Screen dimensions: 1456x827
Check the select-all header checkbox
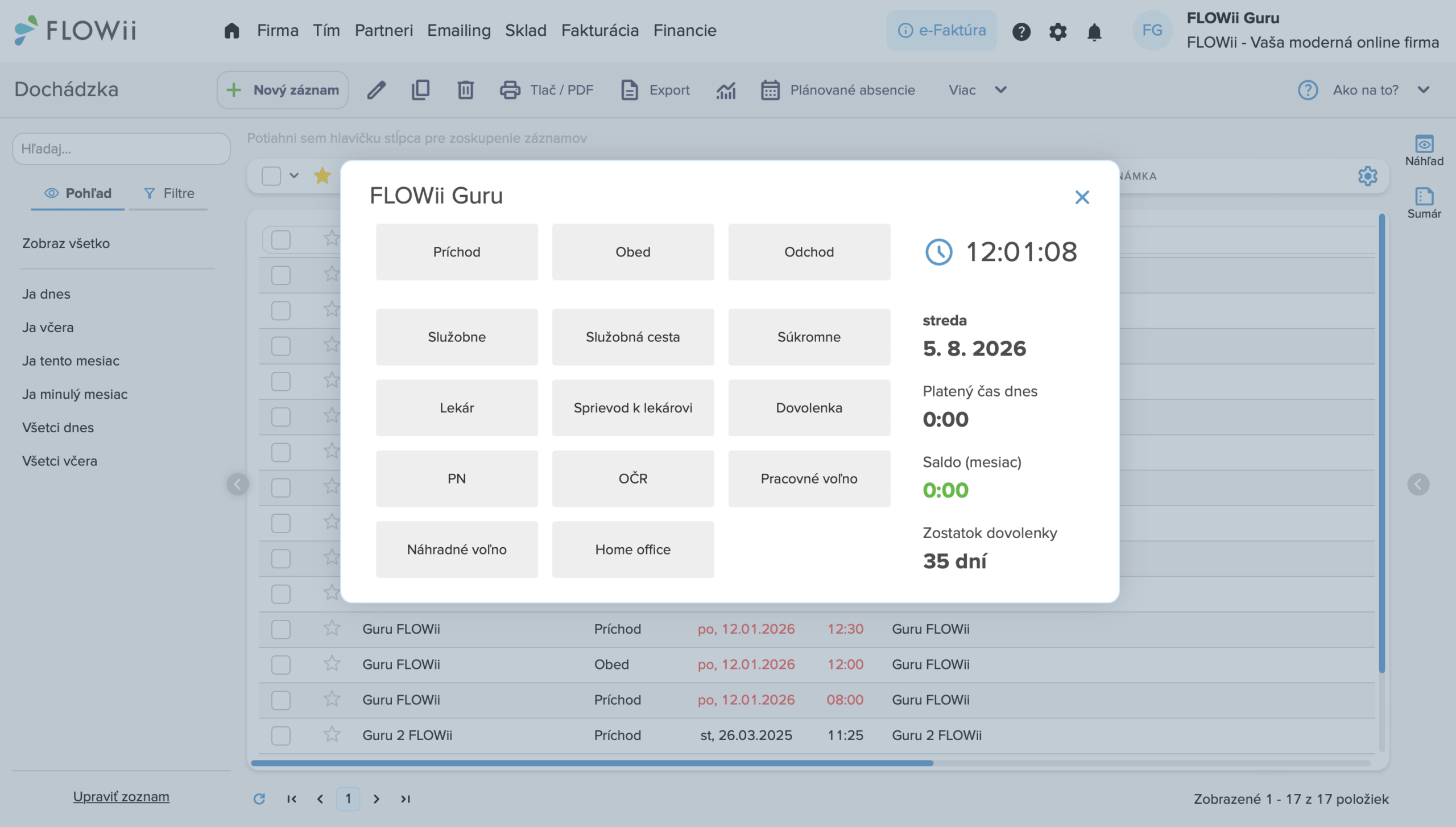pyautogui.click(x=271, y=176)
